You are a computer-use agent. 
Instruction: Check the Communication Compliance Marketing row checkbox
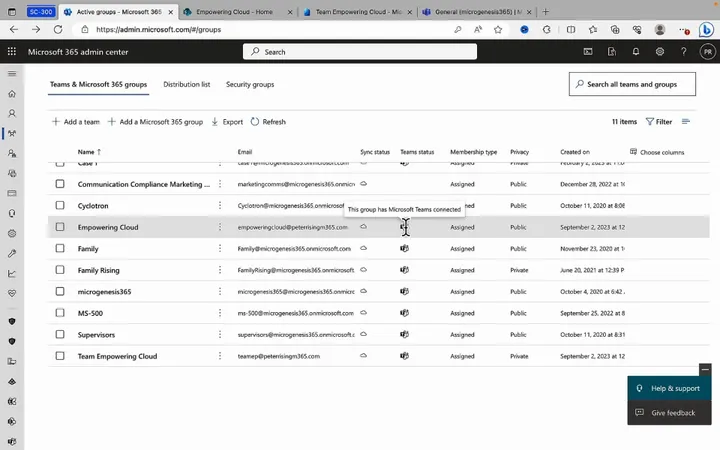tap(60, 184)
